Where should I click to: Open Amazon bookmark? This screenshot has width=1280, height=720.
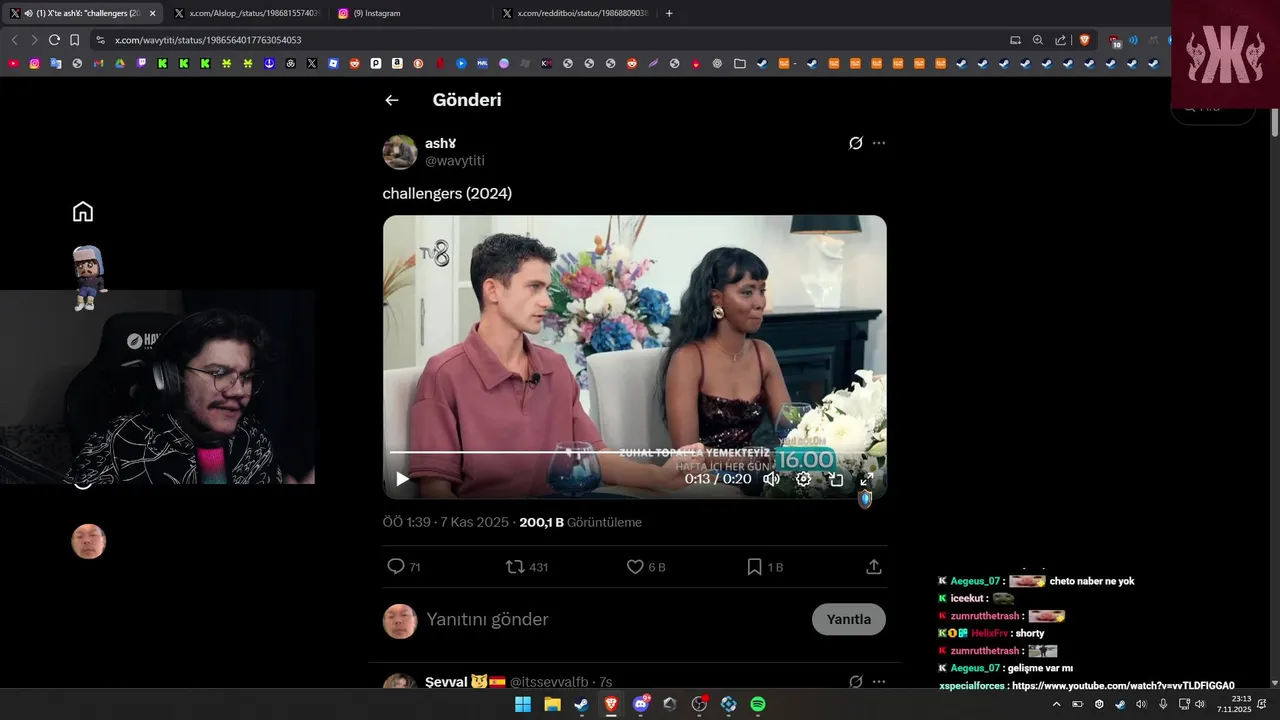click(x=397, y=63)
